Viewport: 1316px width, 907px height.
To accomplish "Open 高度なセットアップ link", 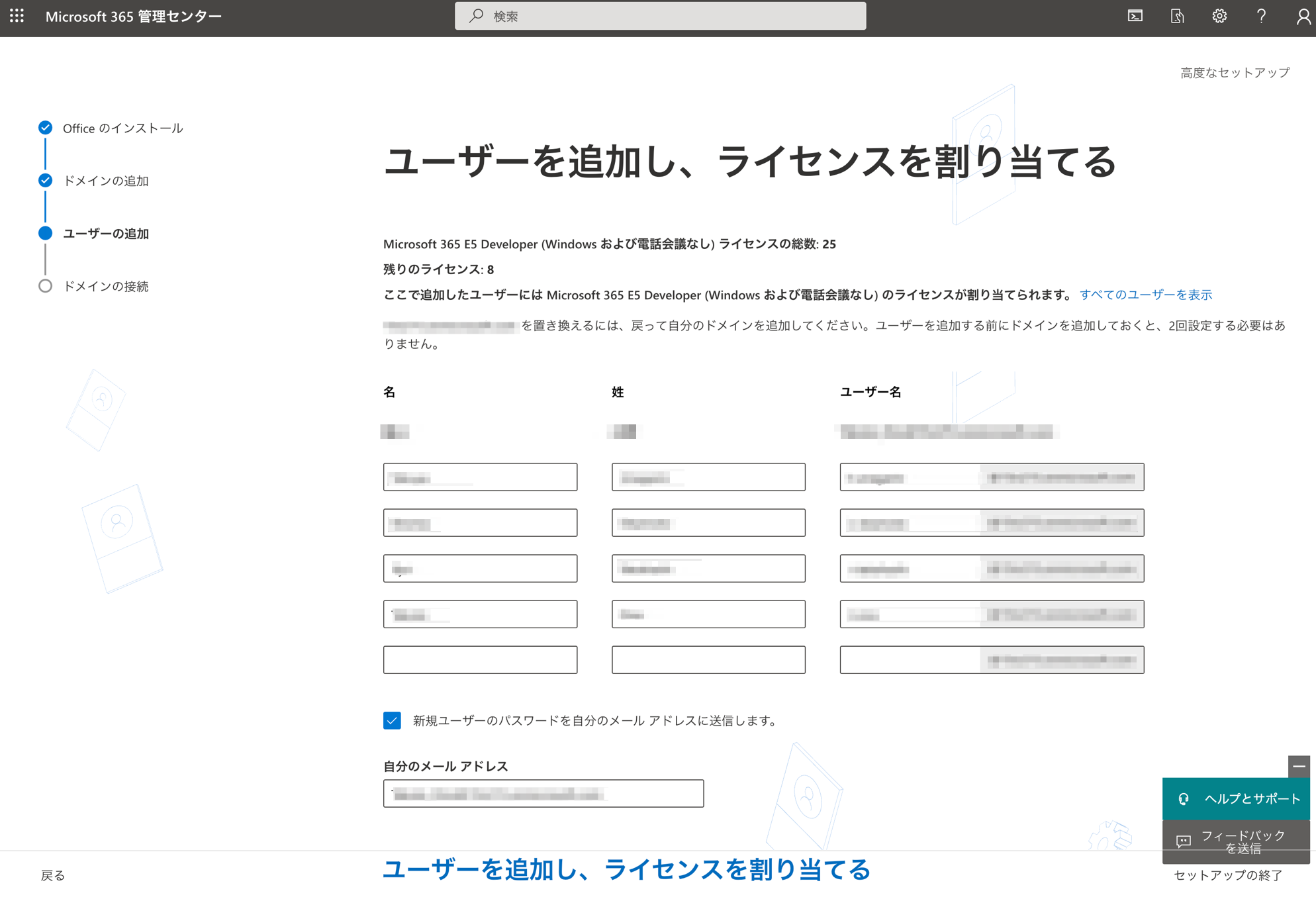I will pos(1235,72).
